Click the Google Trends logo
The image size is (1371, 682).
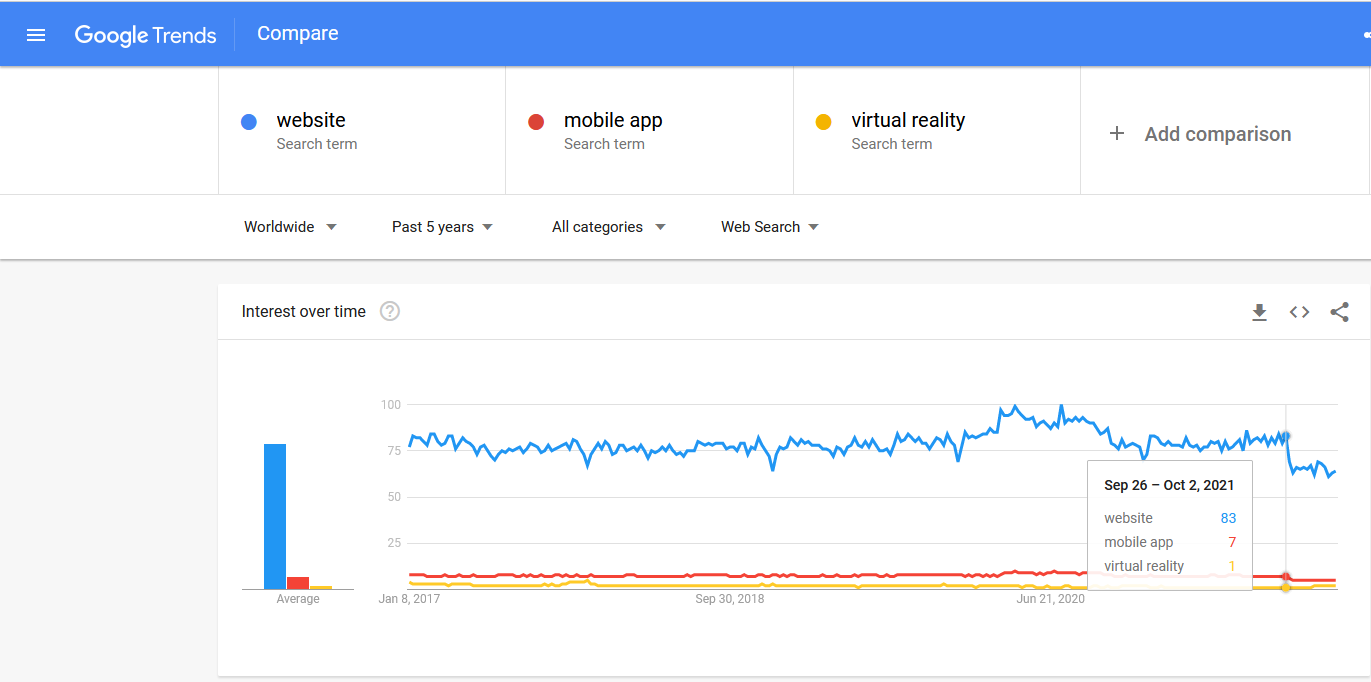(146, 35)
